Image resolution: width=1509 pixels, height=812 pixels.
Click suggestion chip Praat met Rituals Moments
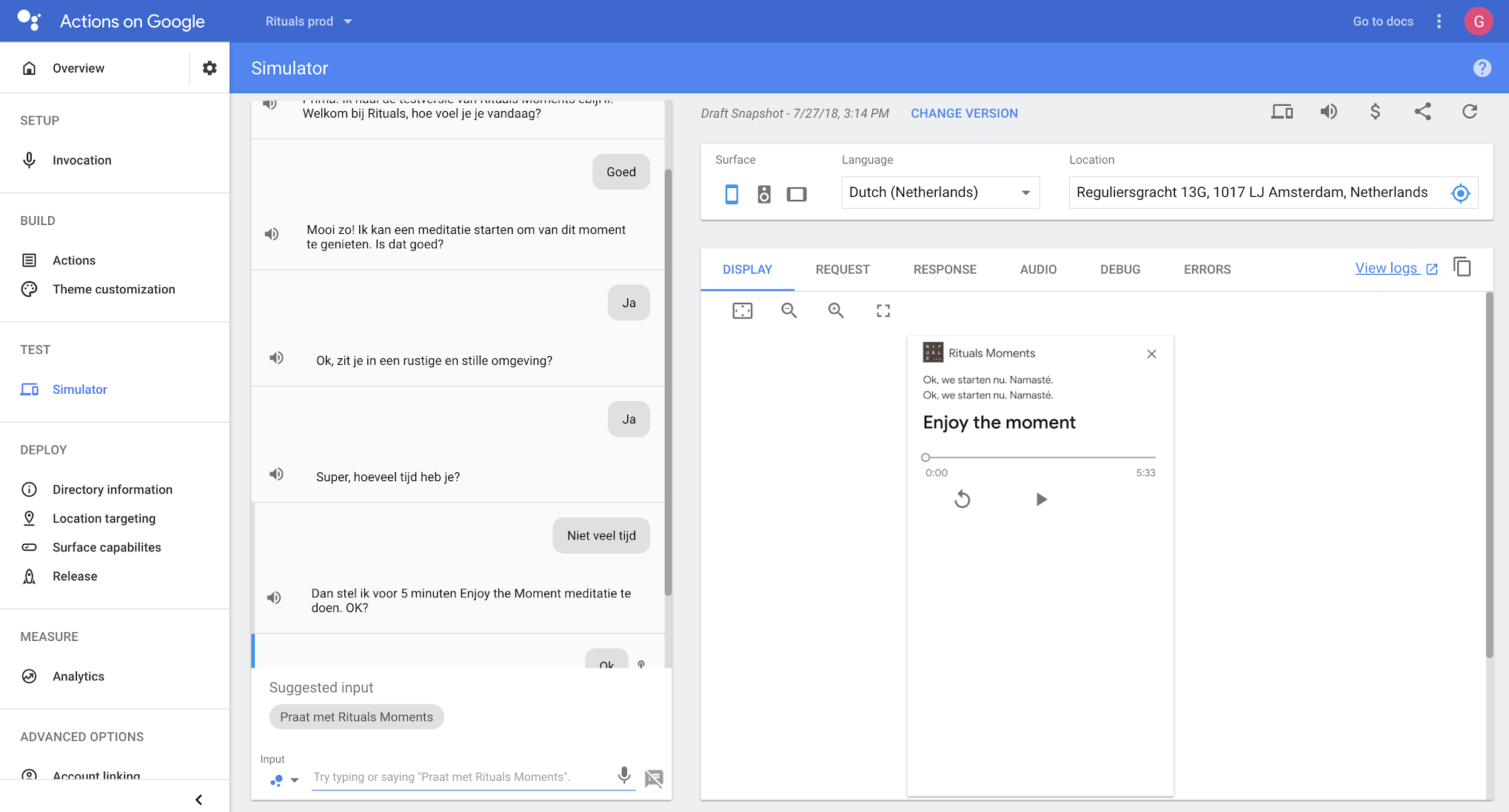click(356, 717)
